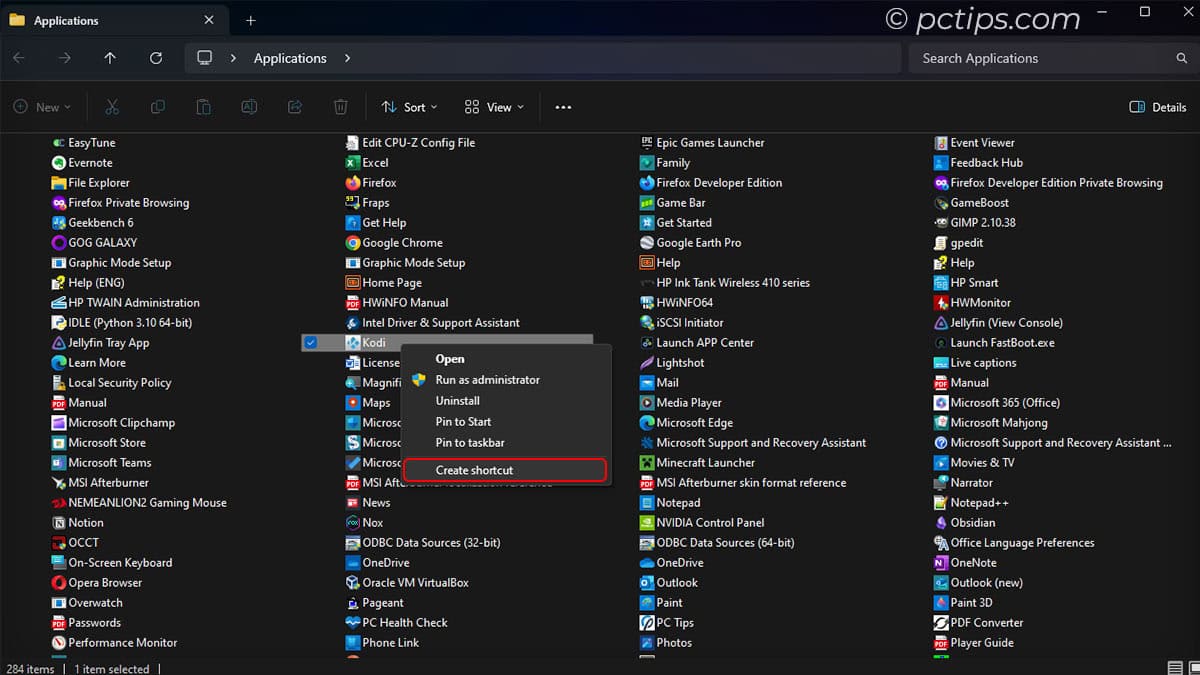The image size is (1200, 675).
Task: Copy the selected item using the toolbar
Action: [x=158, y=106]
